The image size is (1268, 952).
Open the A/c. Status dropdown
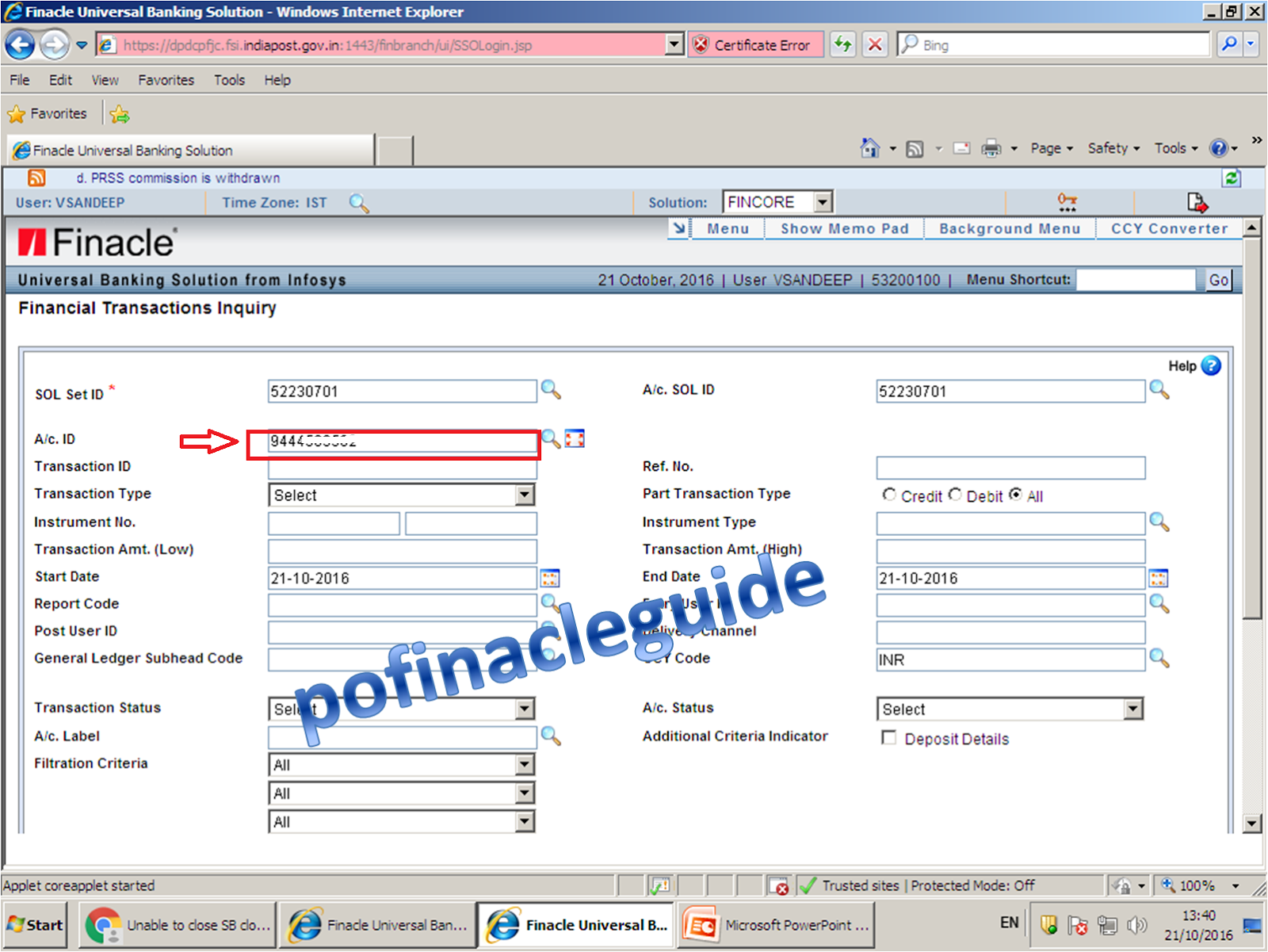1133,708
